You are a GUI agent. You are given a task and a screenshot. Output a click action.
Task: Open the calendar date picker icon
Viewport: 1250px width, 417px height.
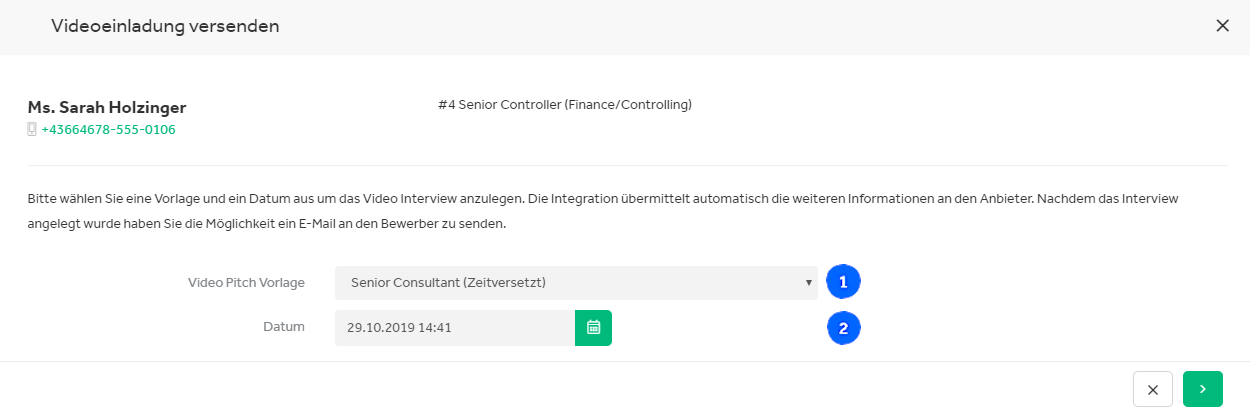pyautogui.click(x=593, y=328)
